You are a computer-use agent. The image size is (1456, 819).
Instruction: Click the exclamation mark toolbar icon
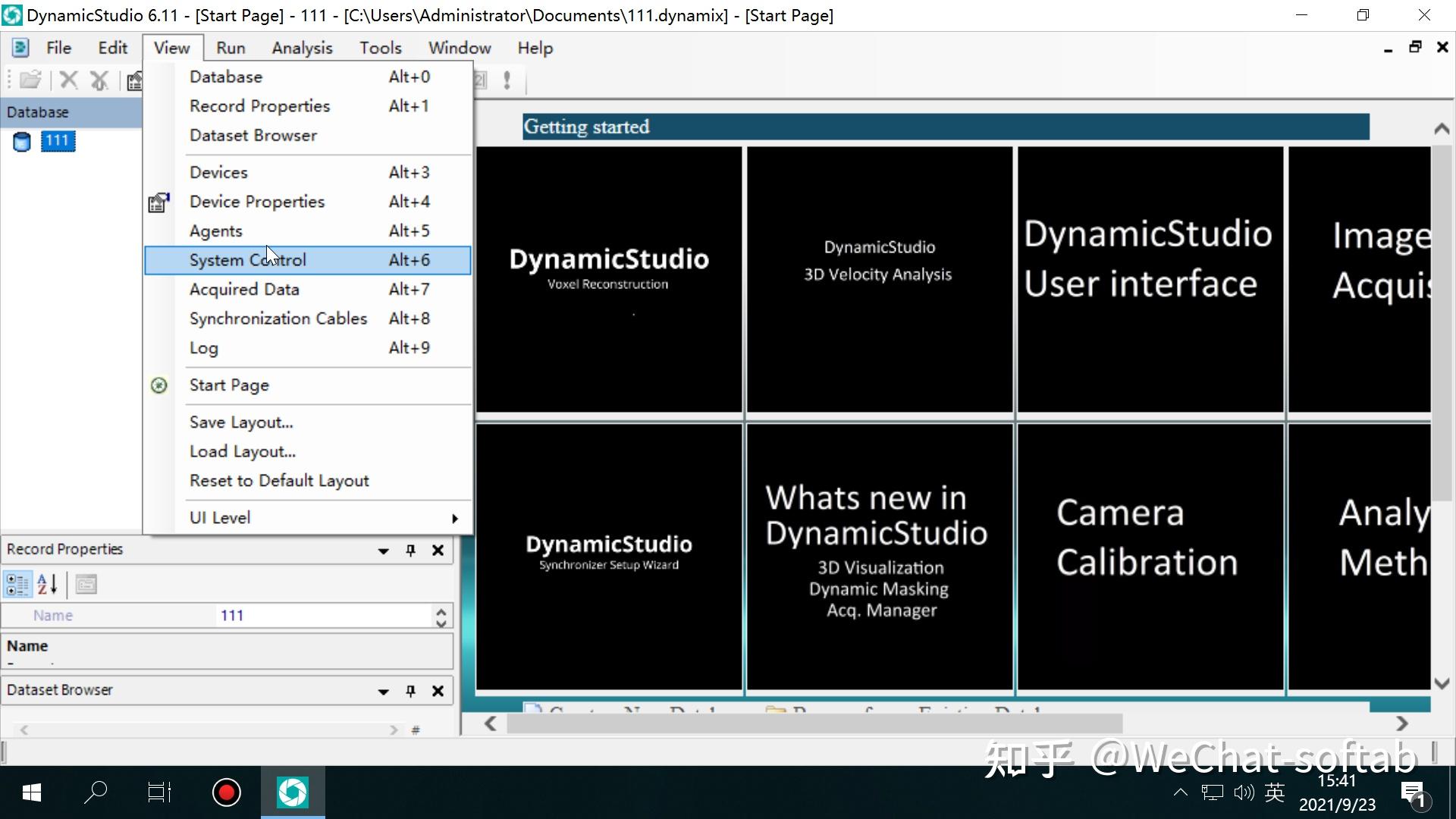[x=507, y=80]
